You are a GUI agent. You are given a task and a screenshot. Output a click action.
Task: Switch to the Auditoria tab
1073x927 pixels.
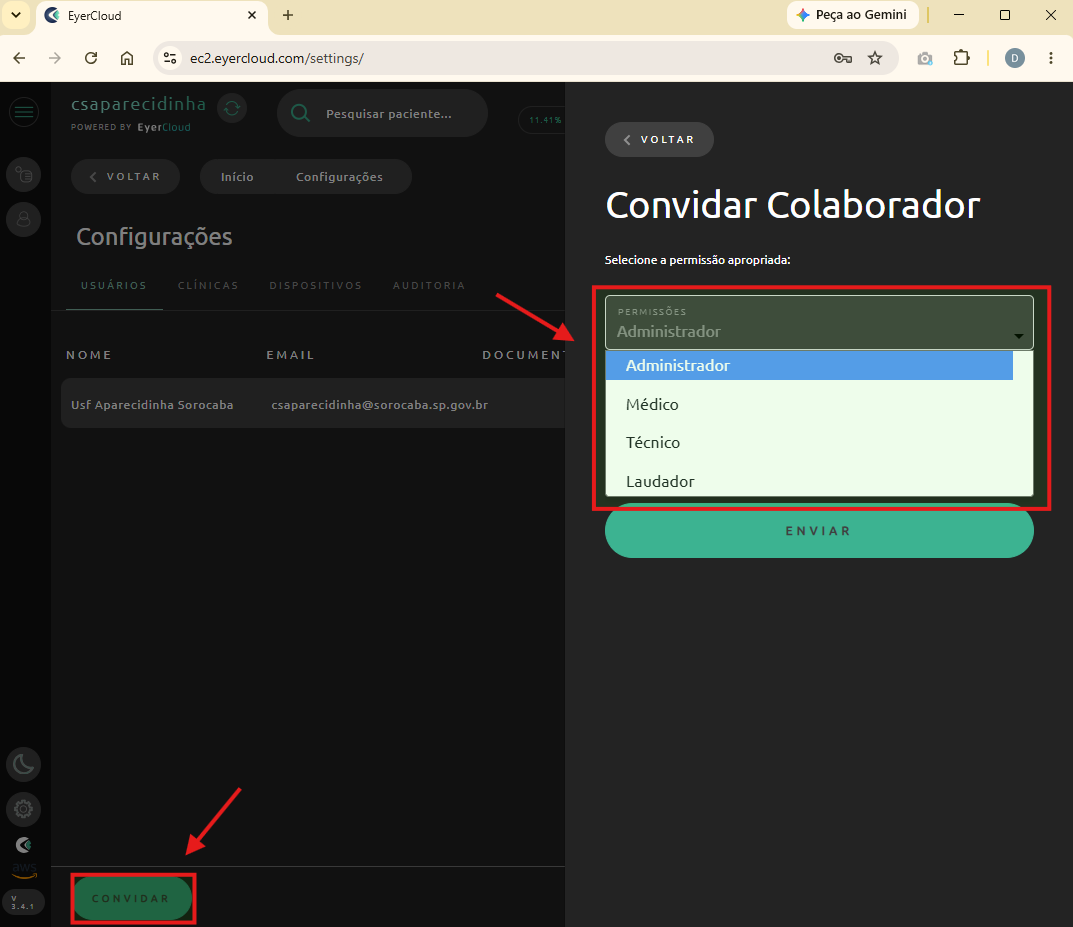[x=429, y=285]
